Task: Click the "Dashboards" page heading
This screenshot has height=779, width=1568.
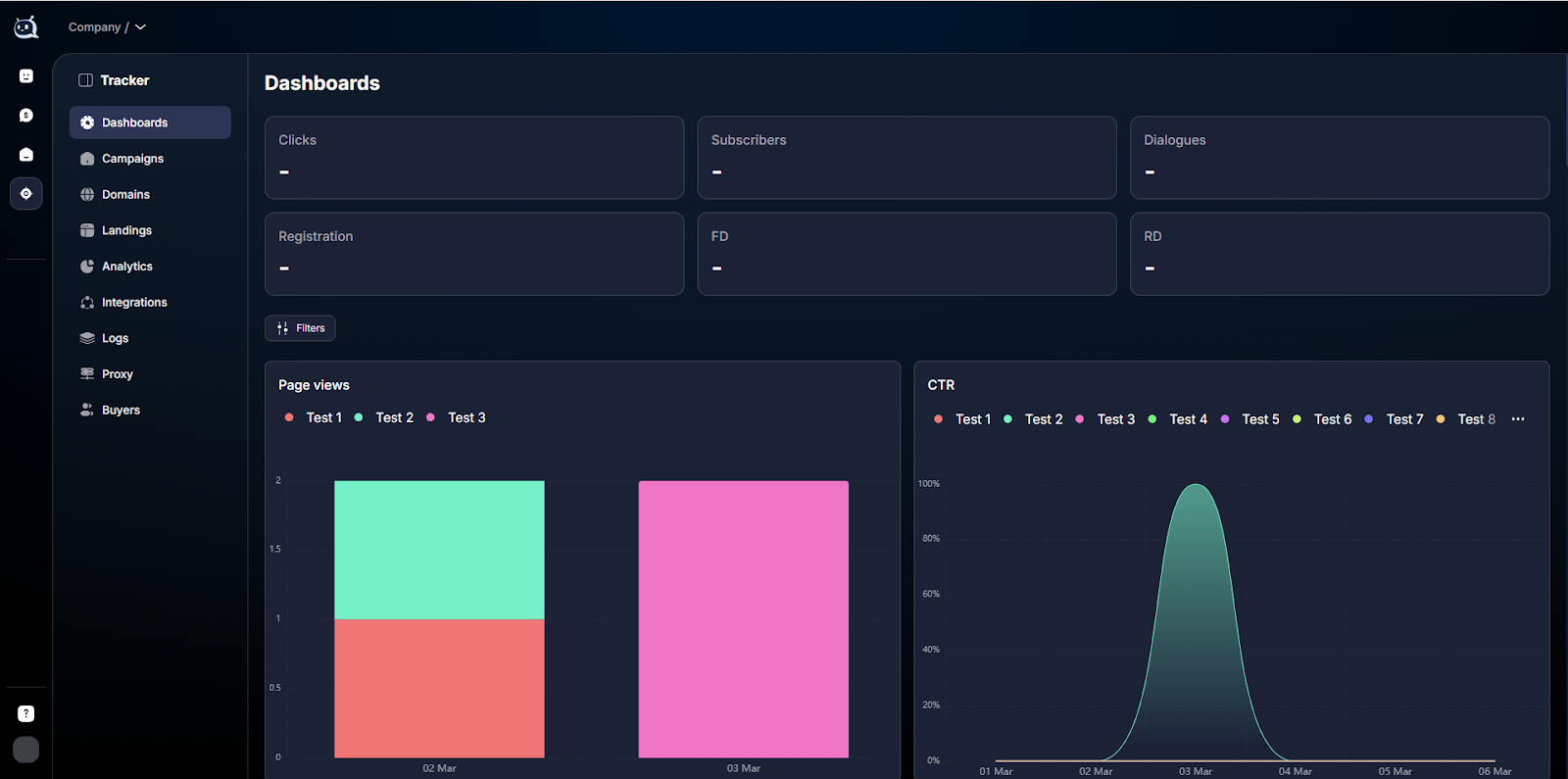Action: [x=322, y=83]
